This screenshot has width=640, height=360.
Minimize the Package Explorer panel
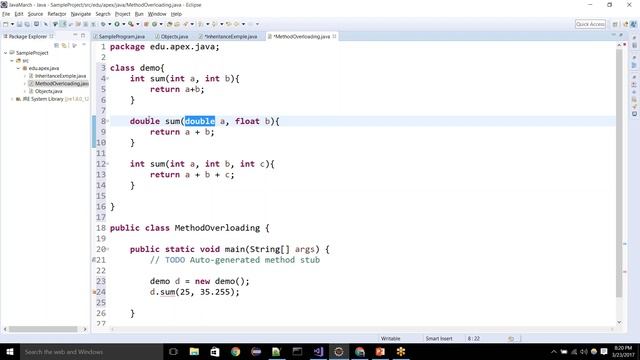pos(75,36)
